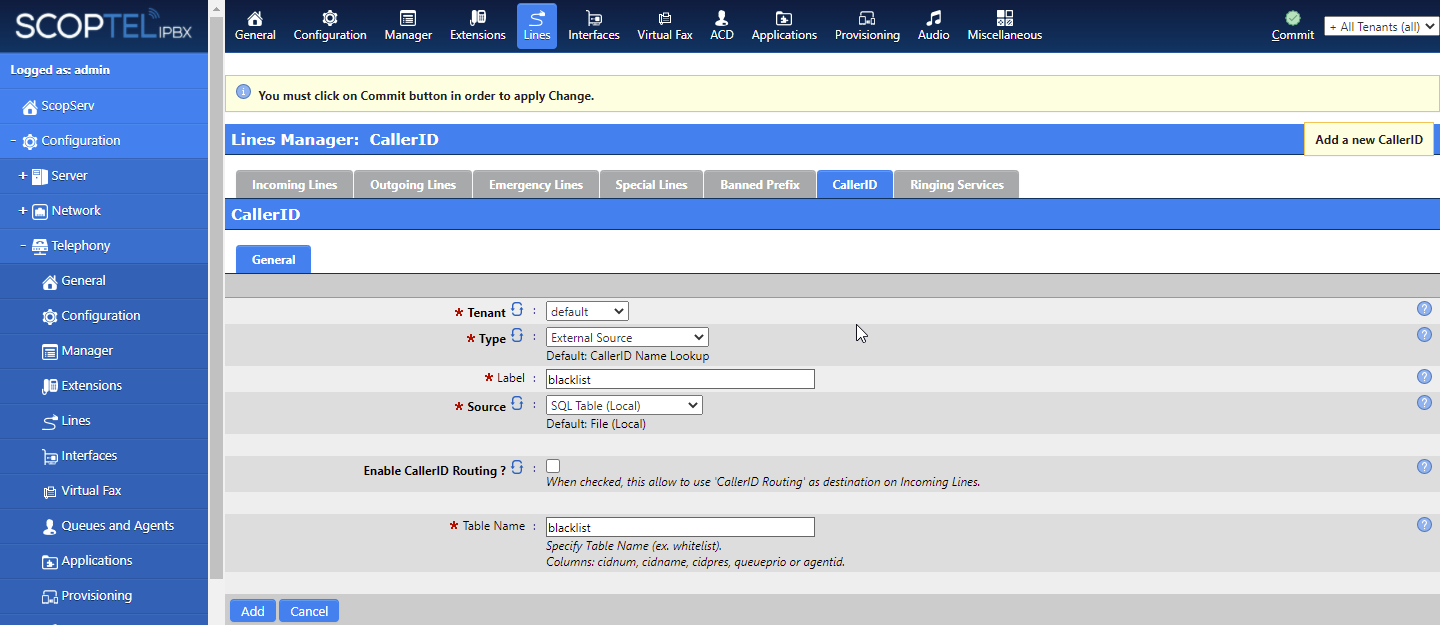Open help icon for Label row

coord(1424,377)
